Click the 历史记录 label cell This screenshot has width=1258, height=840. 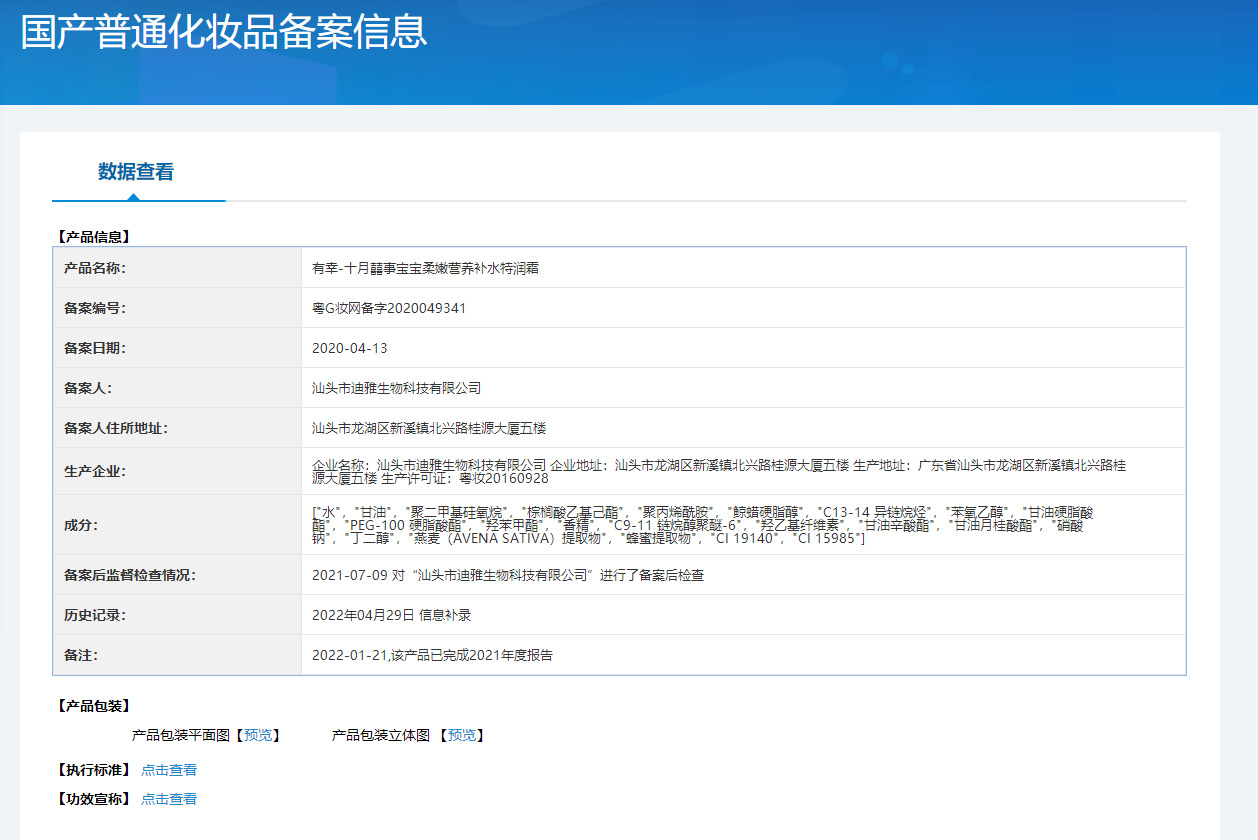click(177, 615)
